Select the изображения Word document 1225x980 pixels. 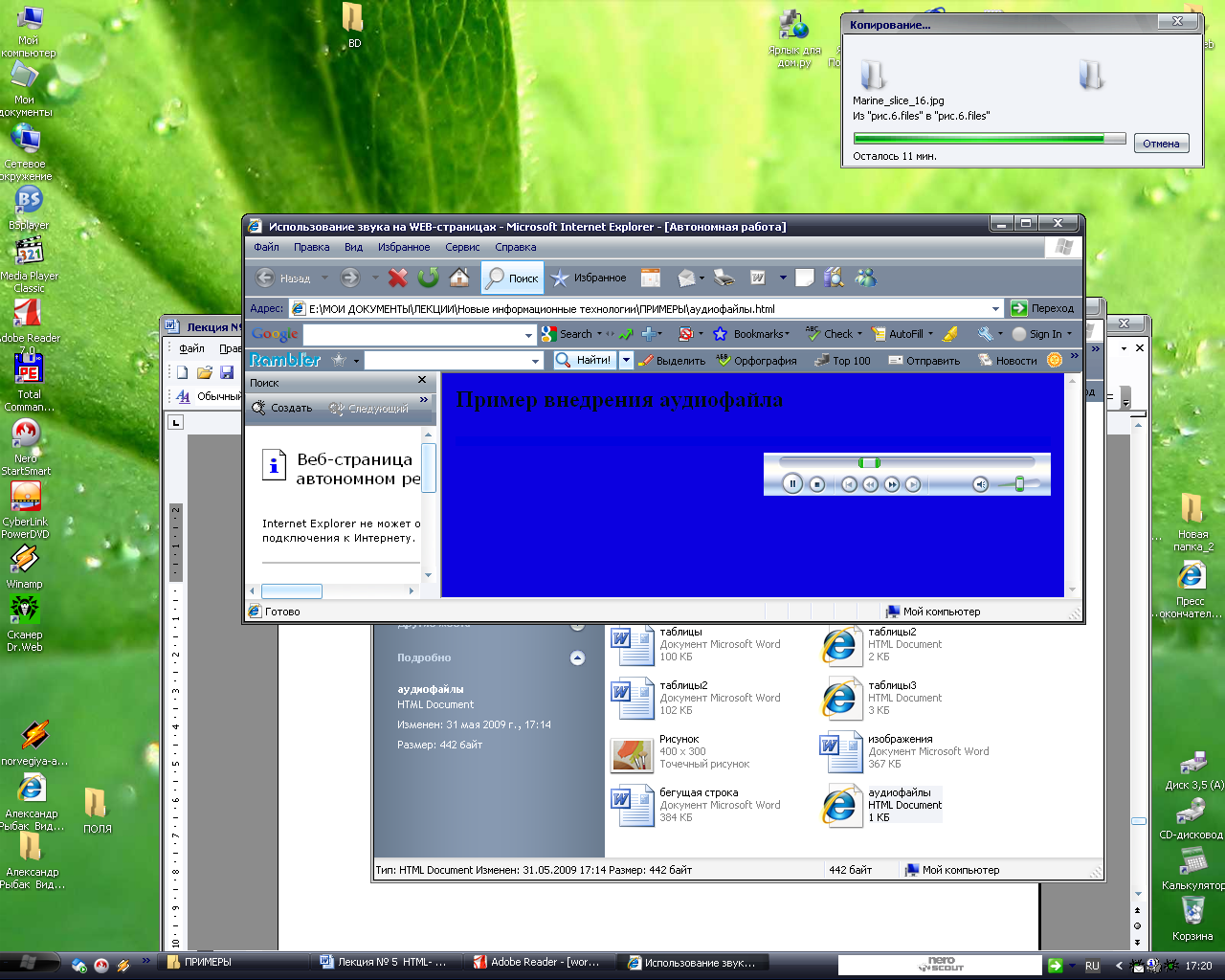tap(905, 751)
